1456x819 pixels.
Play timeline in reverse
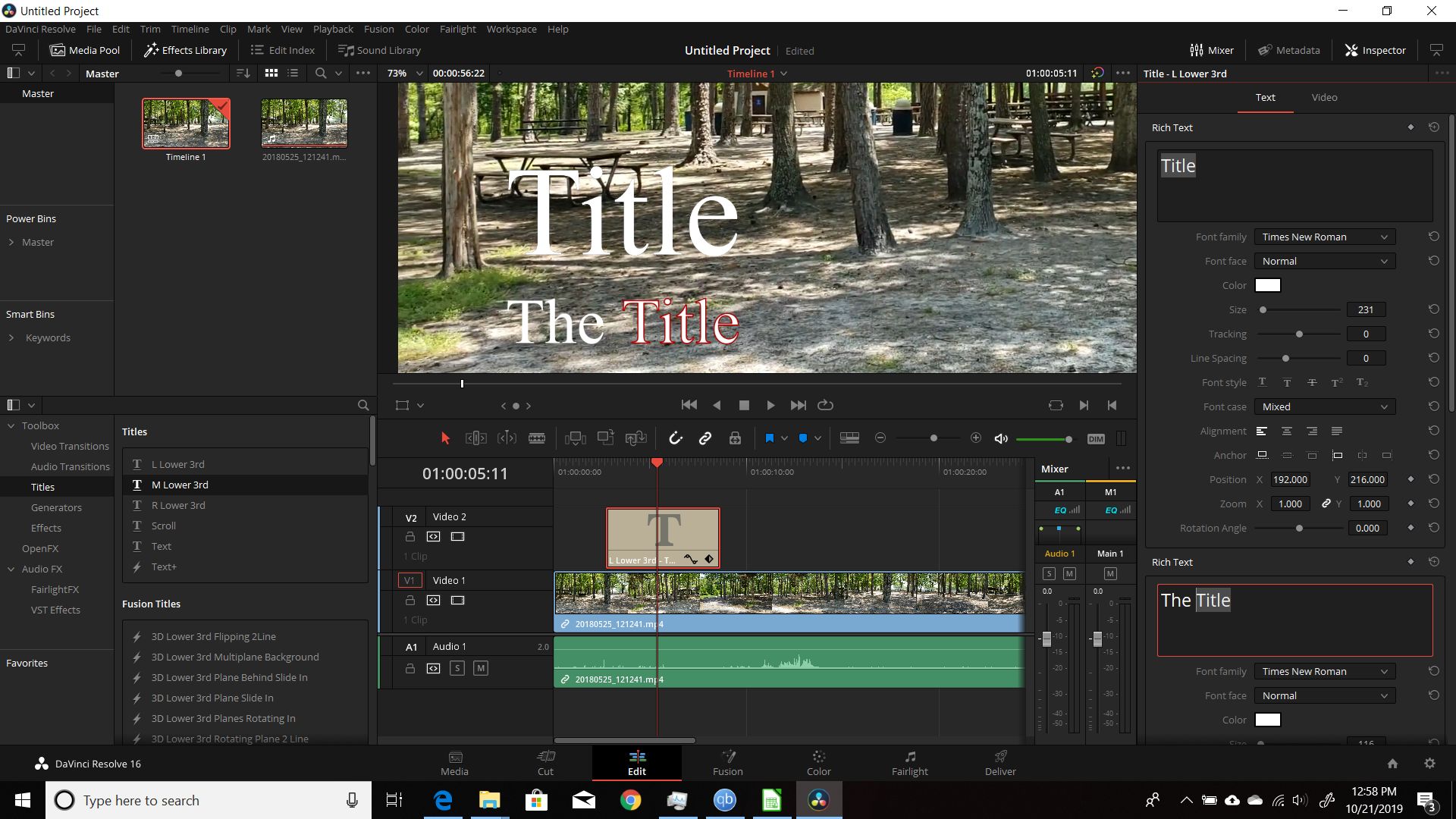(717, 405)
